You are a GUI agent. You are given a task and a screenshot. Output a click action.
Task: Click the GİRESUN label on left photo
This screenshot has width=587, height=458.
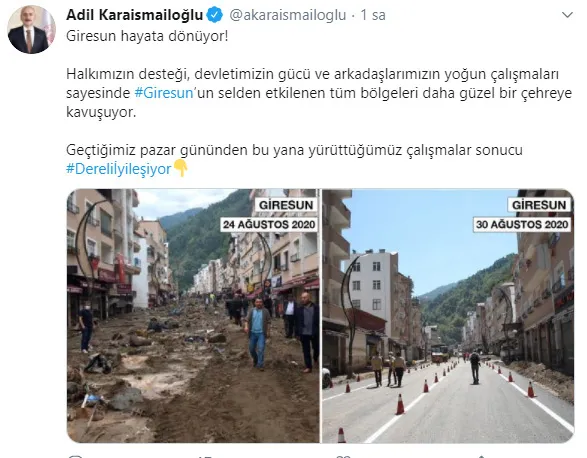(x=286, y=205)
